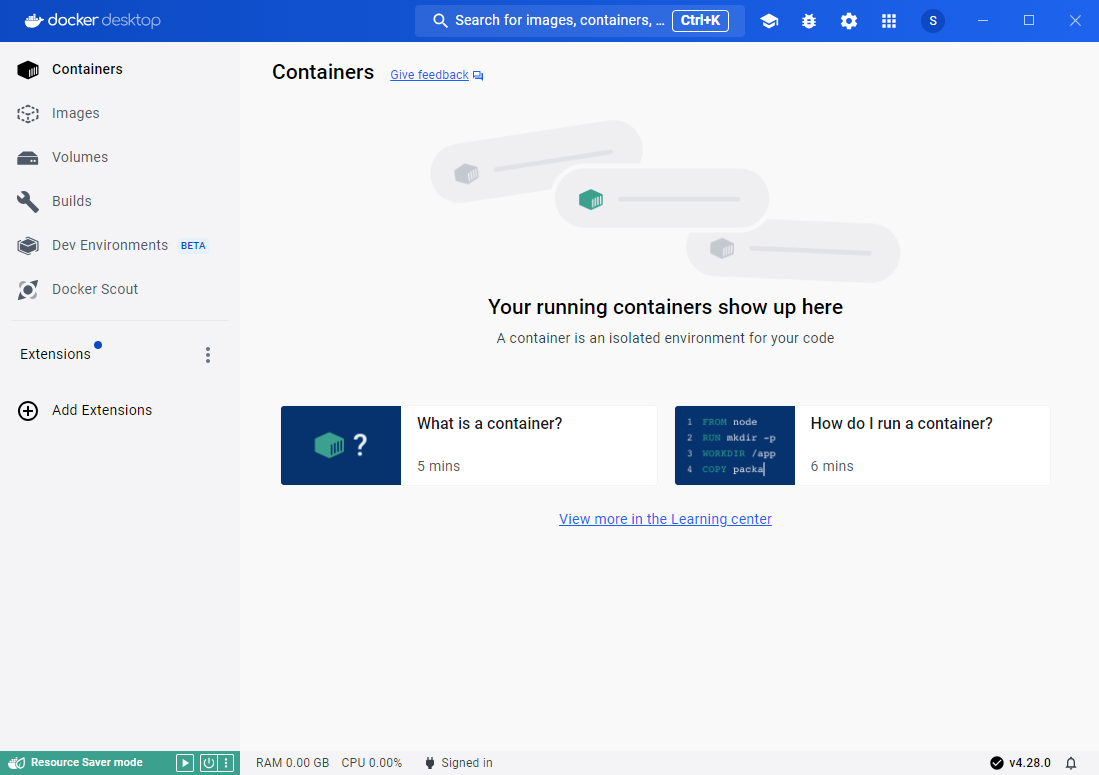Click the Builds wrench icon

[28, 202]
